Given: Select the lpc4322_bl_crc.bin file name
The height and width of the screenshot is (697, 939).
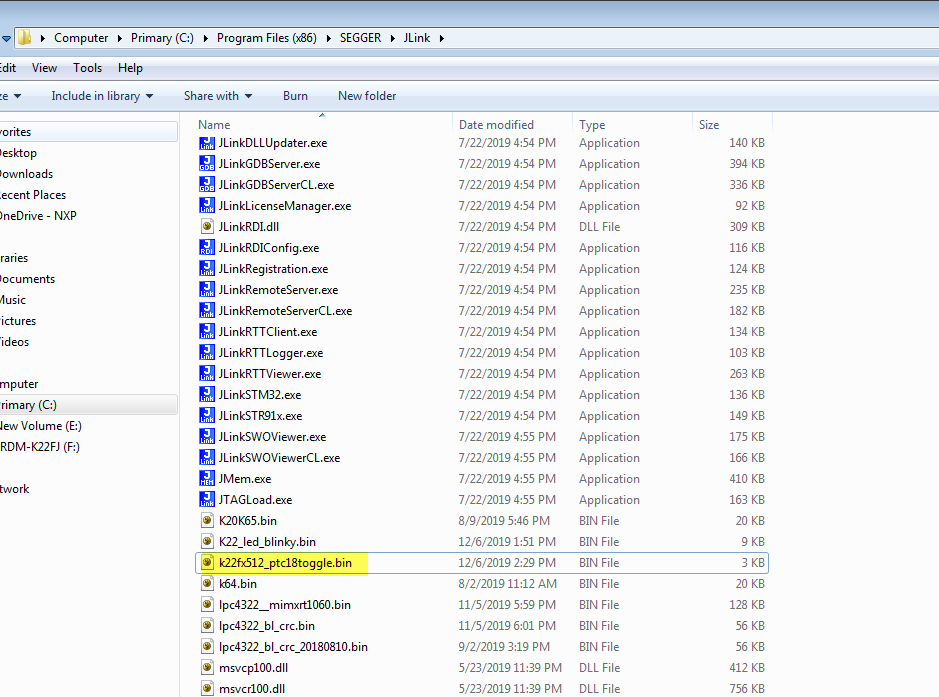Looking at the screenshot, I should coord(266,626).
